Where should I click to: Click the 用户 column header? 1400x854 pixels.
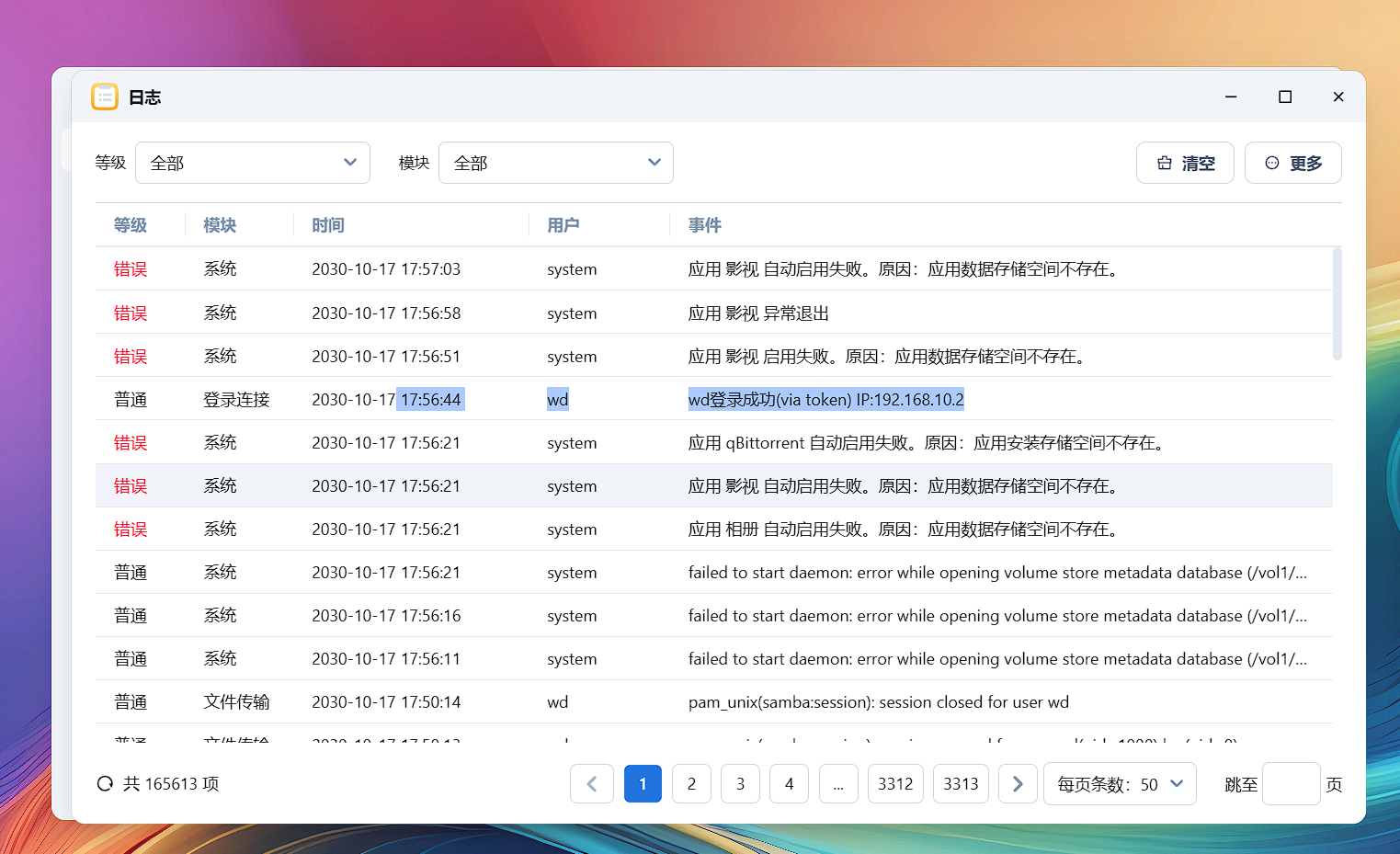click(563, 225)
